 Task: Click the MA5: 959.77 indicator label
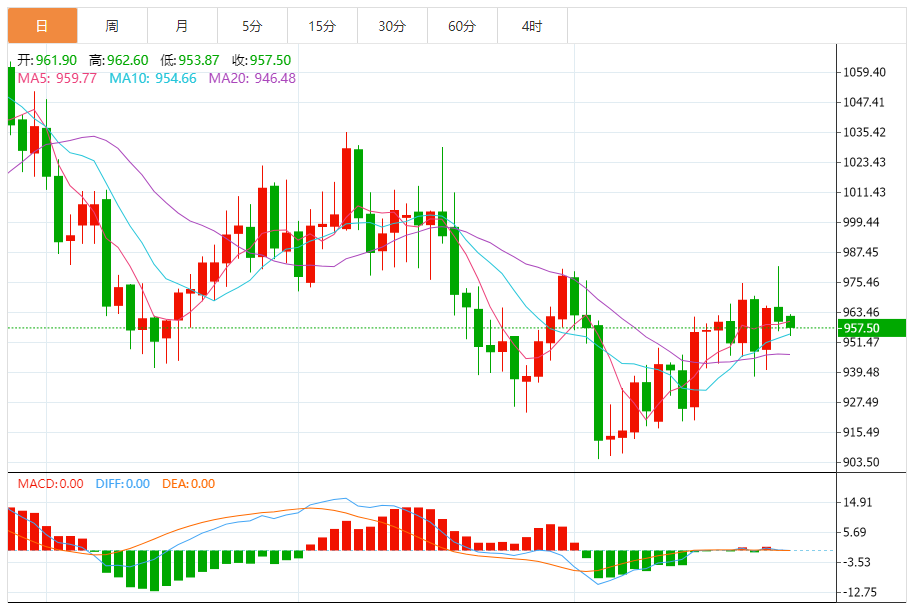(x=57, y=78)
